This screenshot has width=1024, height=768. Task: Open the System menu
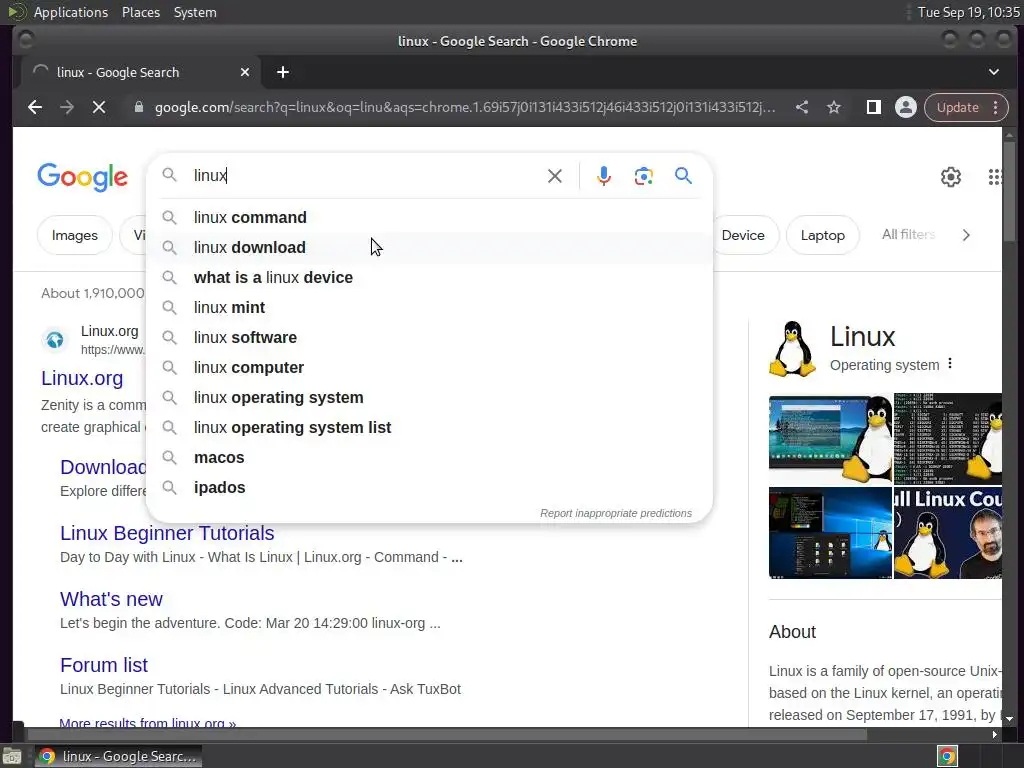195,12
